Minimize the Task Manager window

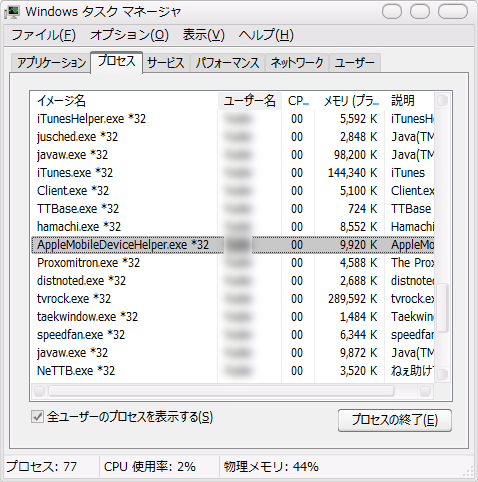(x=392, y=11)
